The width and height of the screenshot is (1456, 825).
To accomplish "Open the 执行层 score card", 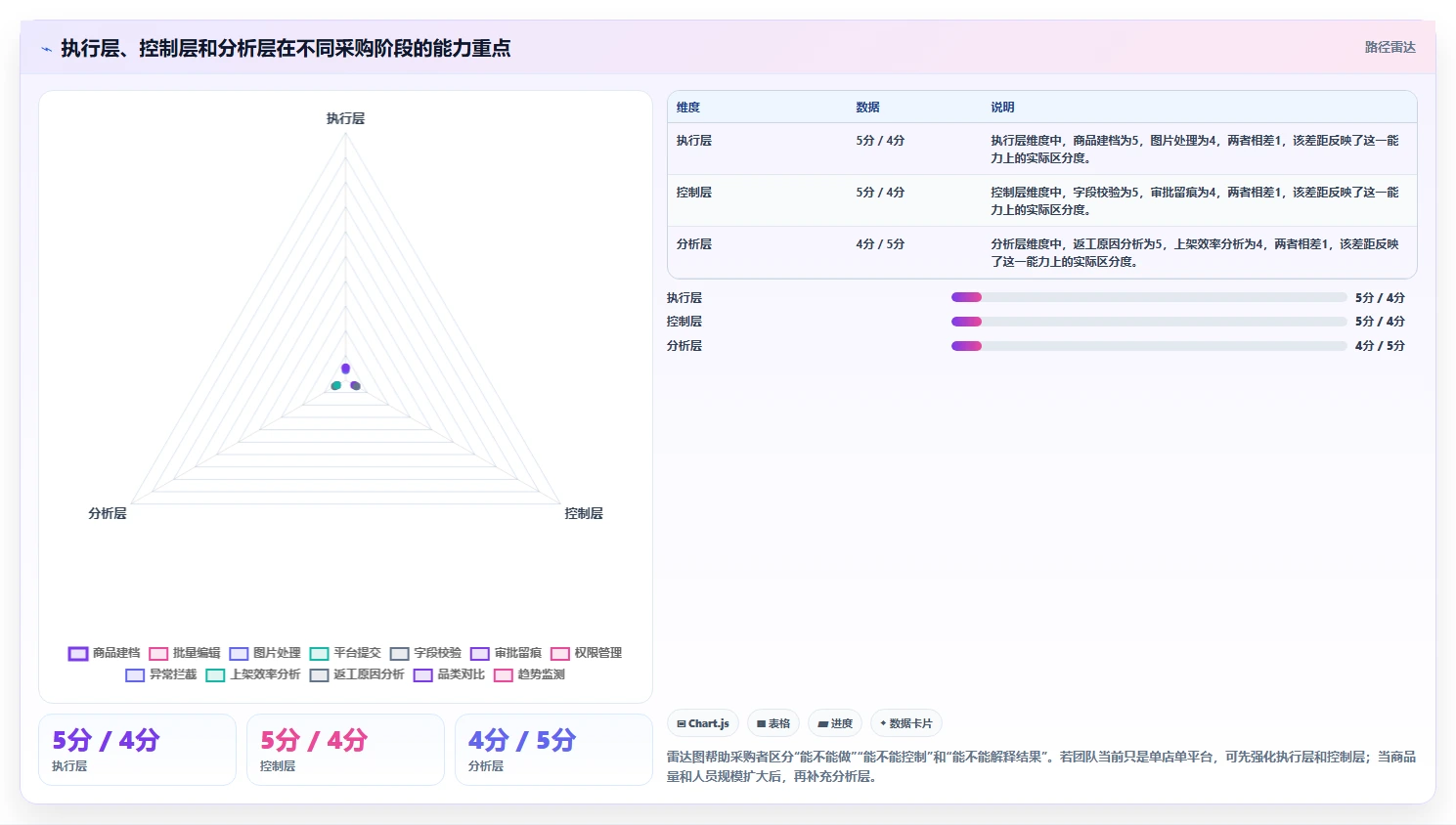I will [137, 750].
